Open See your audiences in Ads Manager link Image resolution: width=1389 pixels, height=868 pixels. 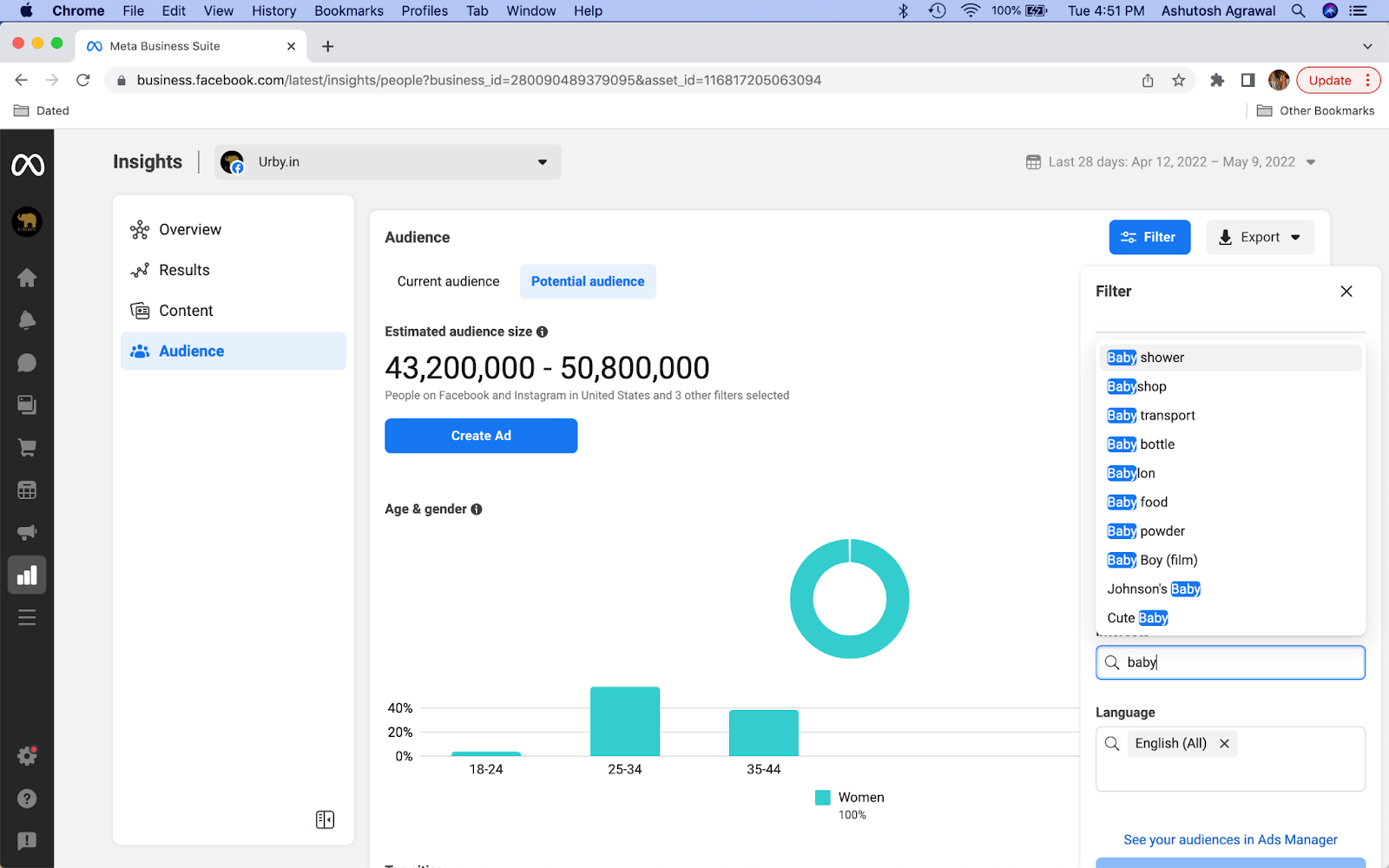(x=1230, y=839)
